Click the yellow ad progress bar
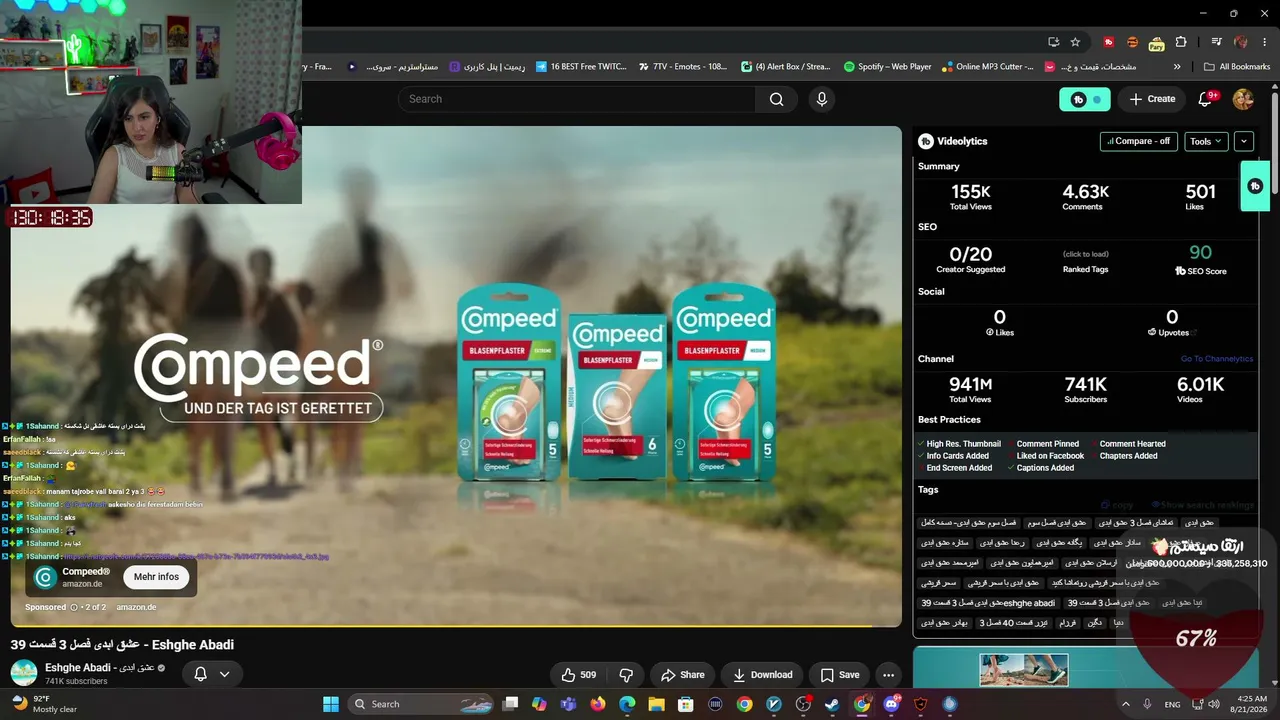 (x=456, y=626)
